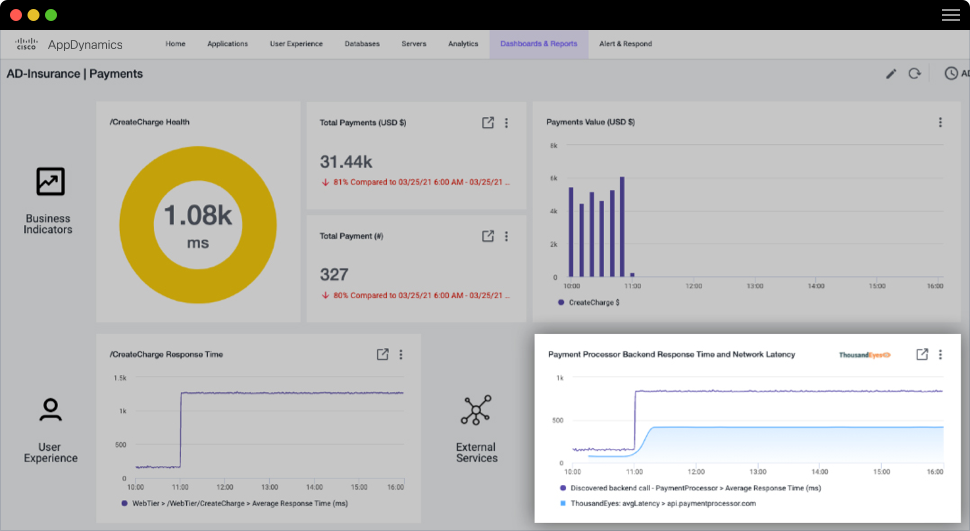
Task: Switch to the Dashboards & Reports tab
Action: click(x=538, y=44)
